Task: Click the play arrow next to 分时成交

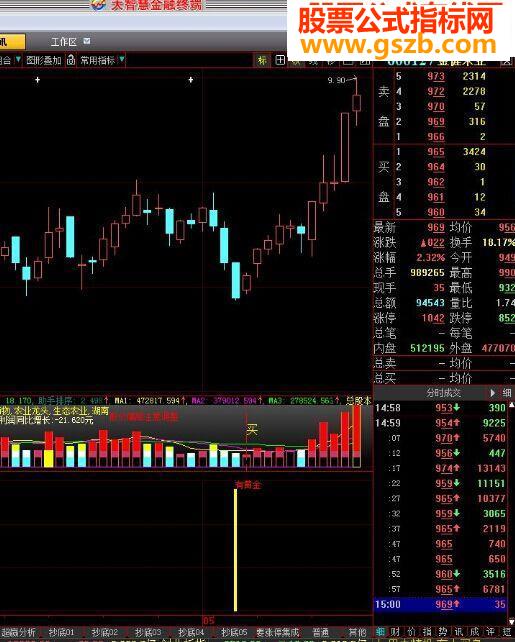Action: pyautogui.click(x=493, y=393)
